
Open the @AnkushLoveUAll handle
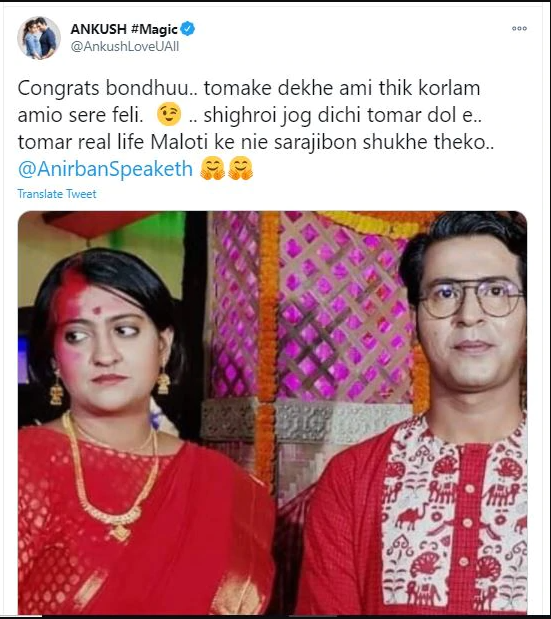[125, 47]
